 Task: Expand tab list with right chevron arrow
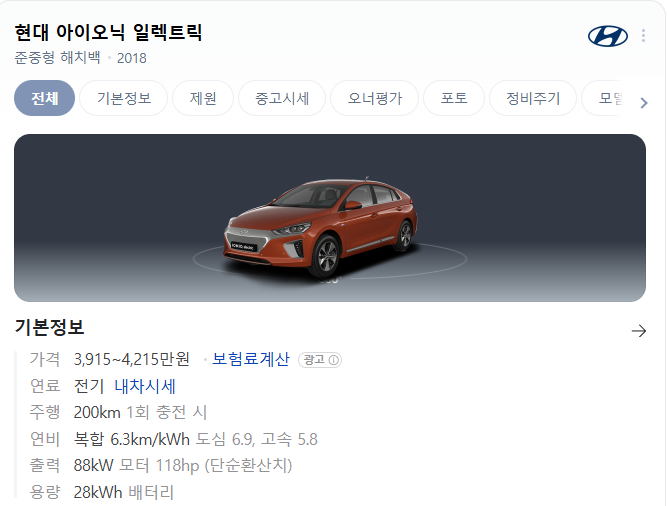(644, 103)
